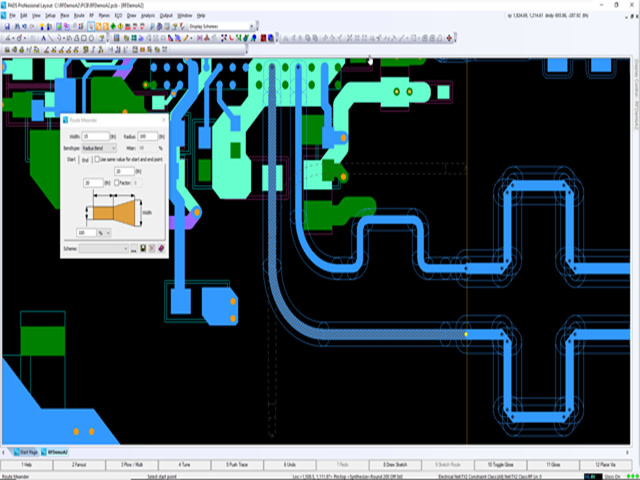
Task: Open the percent unit dropdown
Action: [x=105, y=231]
